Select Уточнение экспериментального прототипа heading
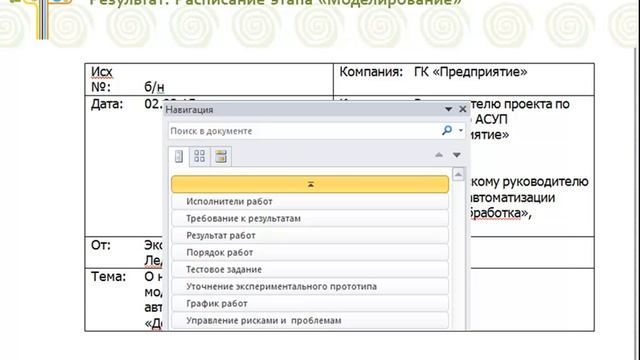640x360 pixels. [x=310, y=287]
